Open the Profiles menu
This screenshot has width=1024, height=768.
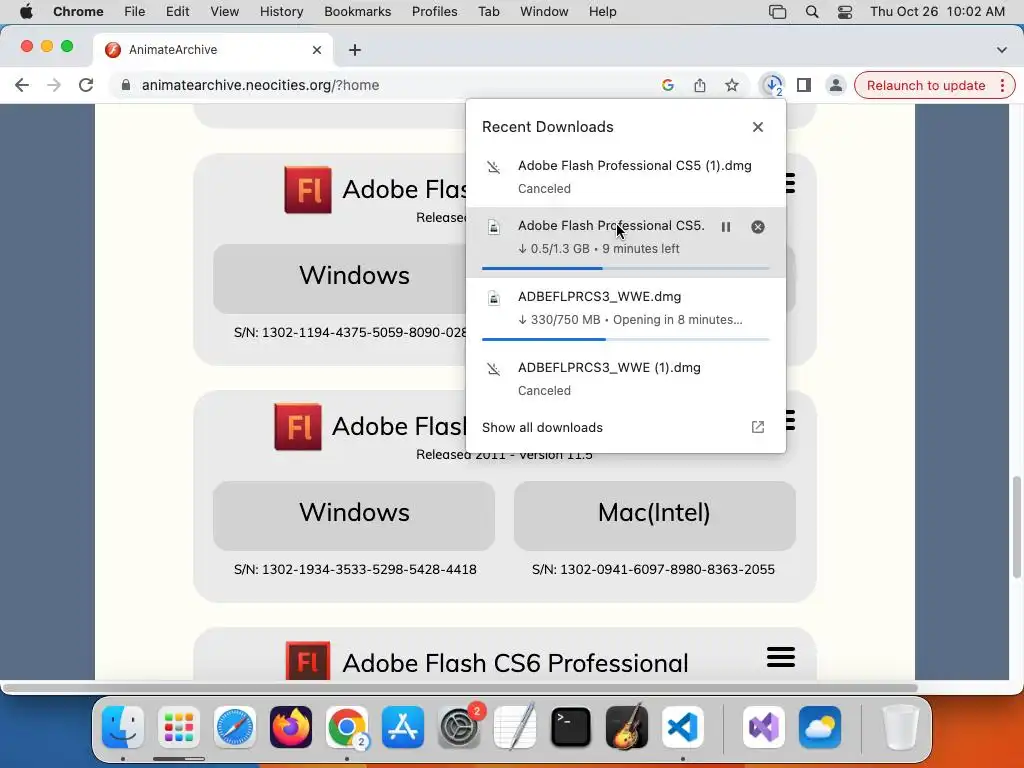point(434,11)
